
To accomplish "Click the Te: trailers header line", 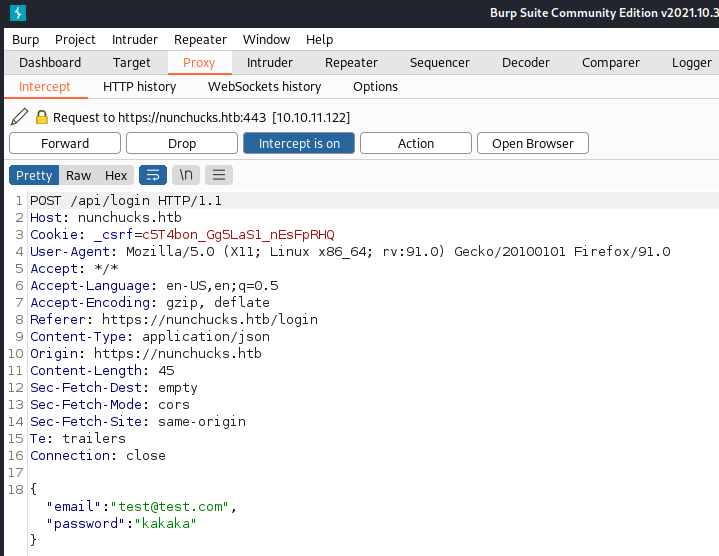I will tap(78, 439).
